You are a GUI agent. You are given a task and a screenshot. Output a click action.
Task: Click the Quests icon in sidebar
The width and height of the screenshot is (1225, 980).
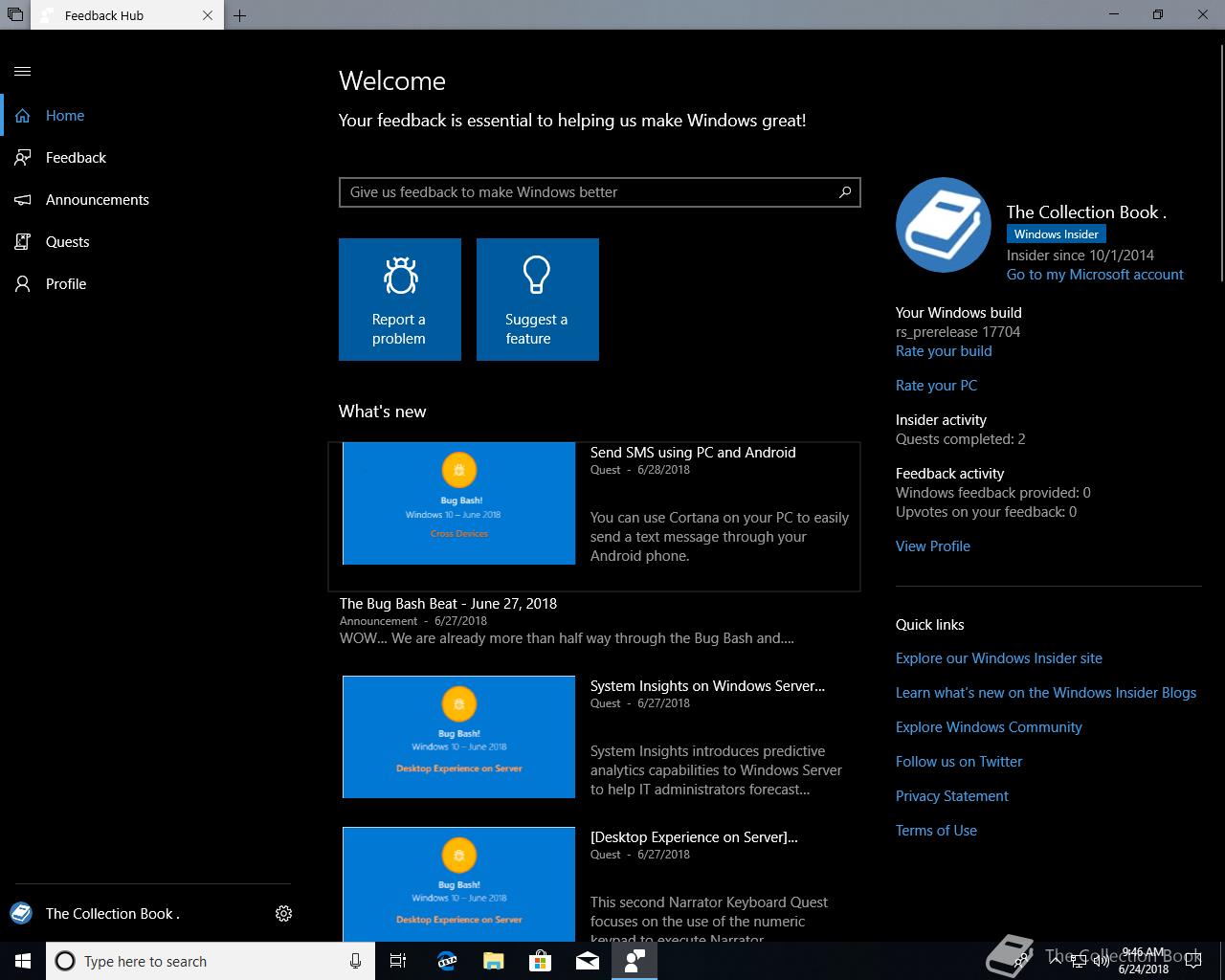[23, 242]
